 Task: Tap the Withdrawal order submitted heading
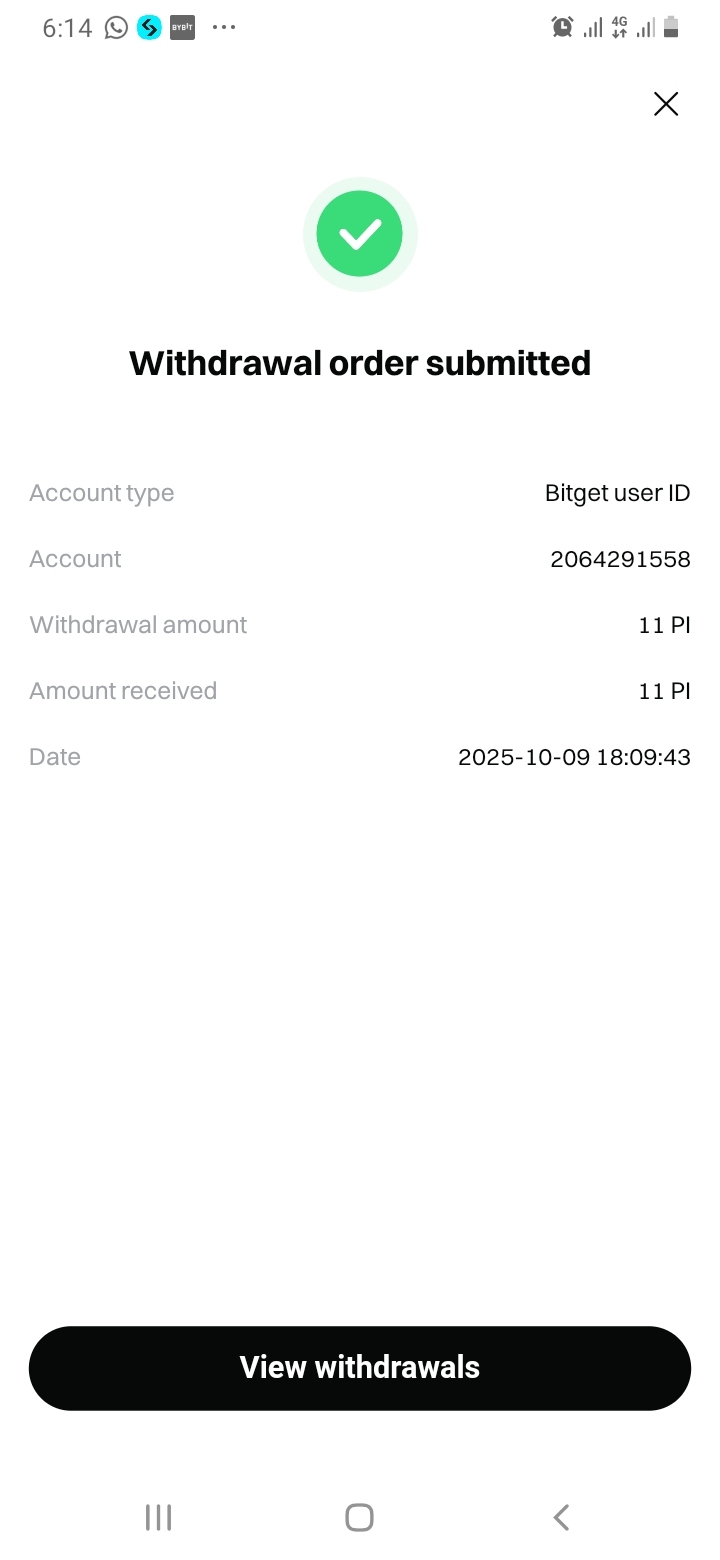360,363
